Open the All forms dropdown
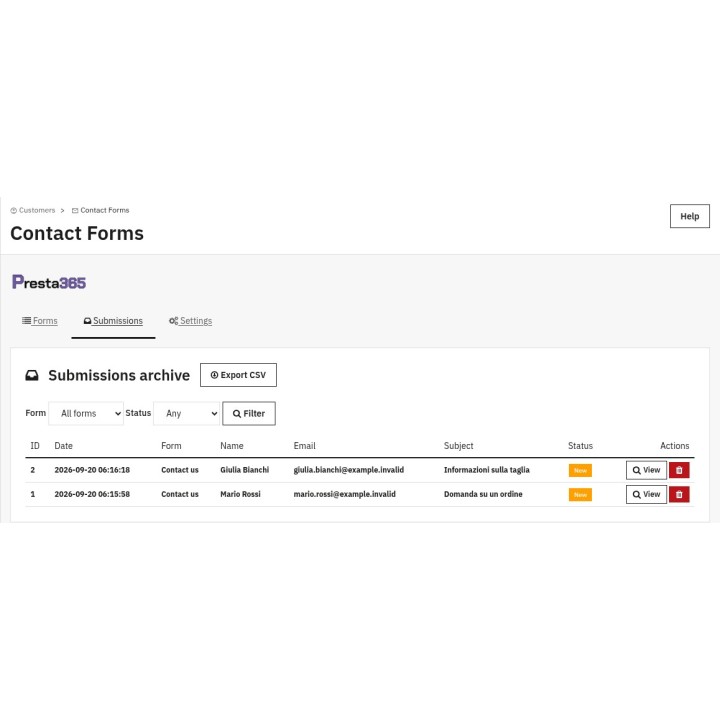720x720 pixels. pos(86,413)
